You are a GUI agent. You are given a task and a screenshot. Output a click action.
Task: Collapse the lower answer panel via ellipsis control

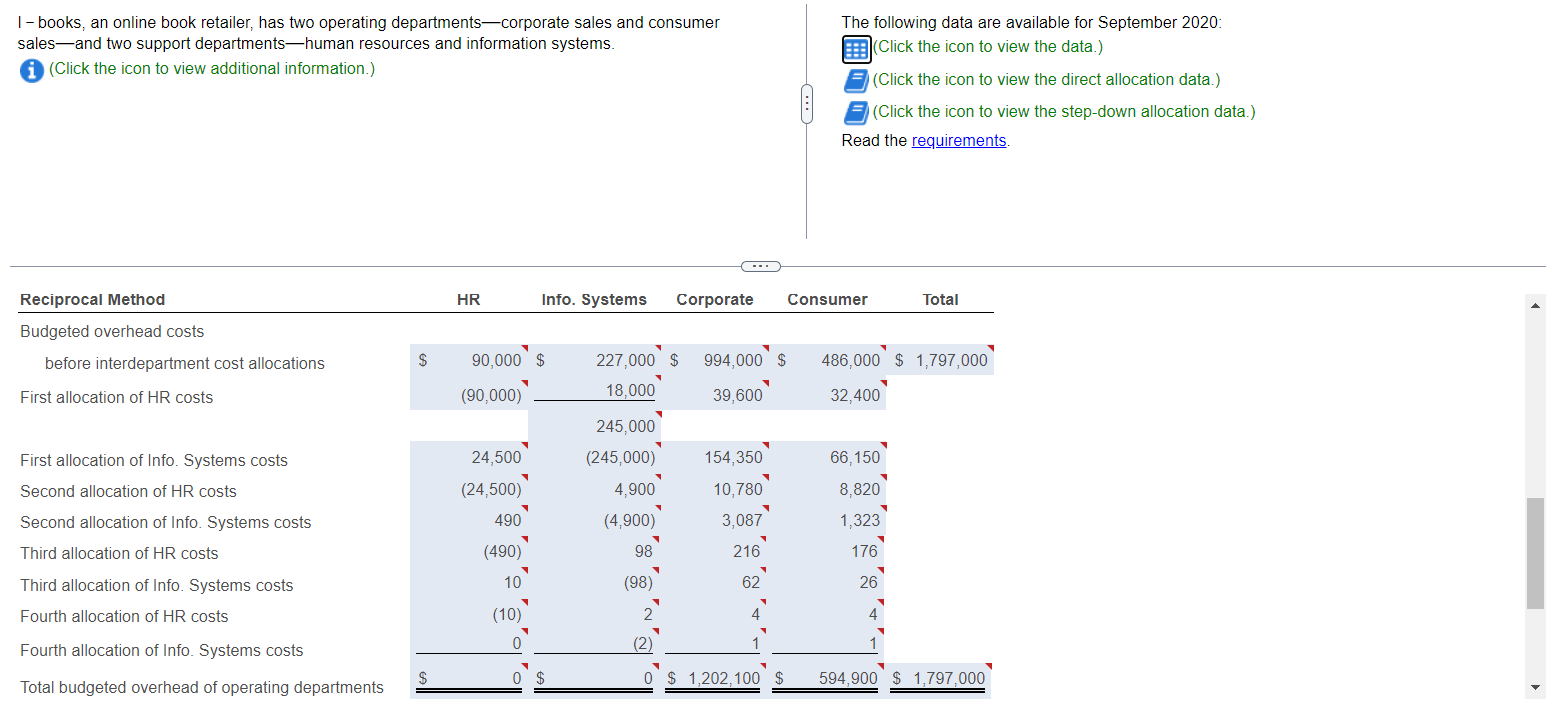click(x=760, y=266)
